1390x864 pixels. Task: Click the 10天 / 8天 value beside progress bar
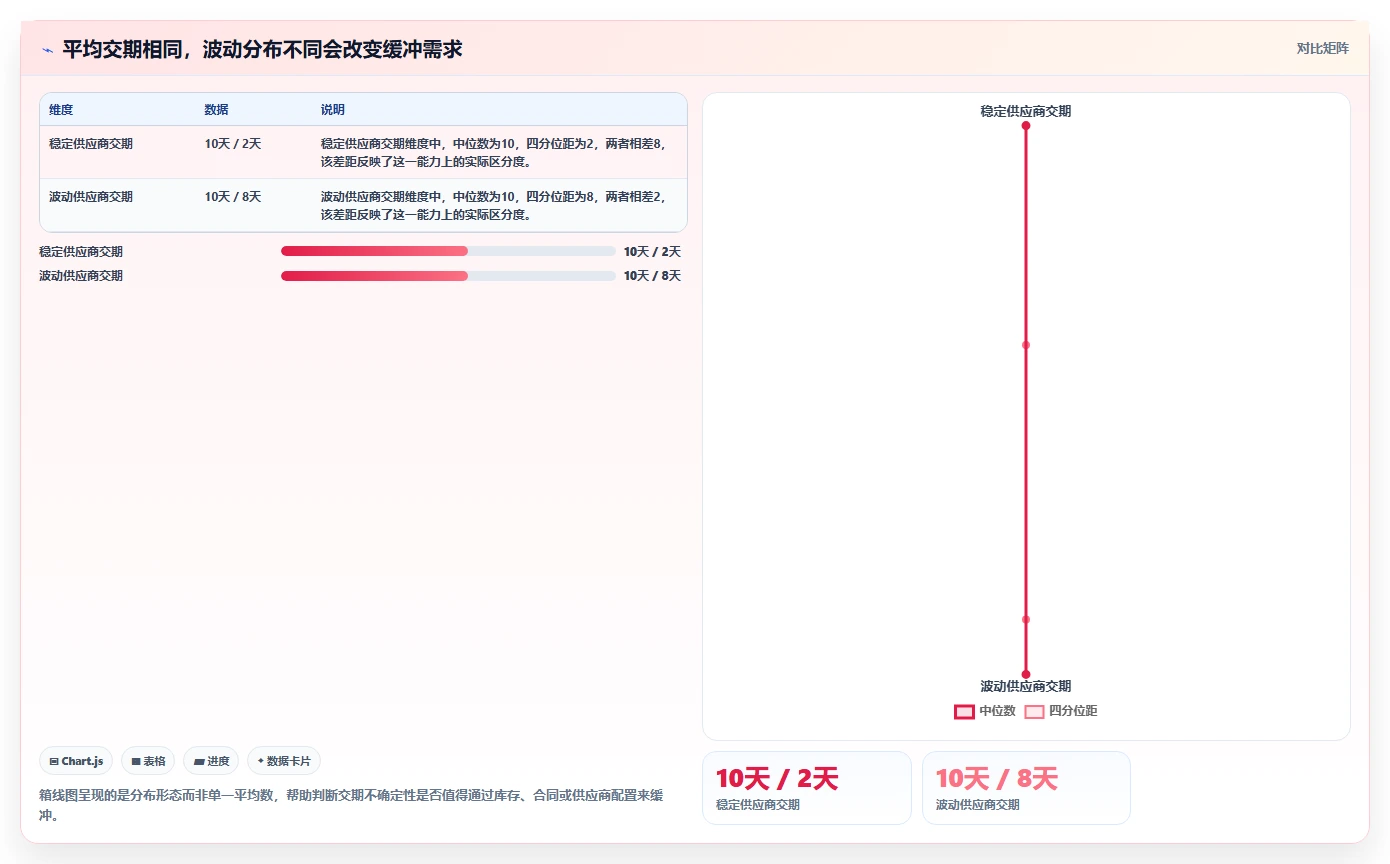pos(652,276)
